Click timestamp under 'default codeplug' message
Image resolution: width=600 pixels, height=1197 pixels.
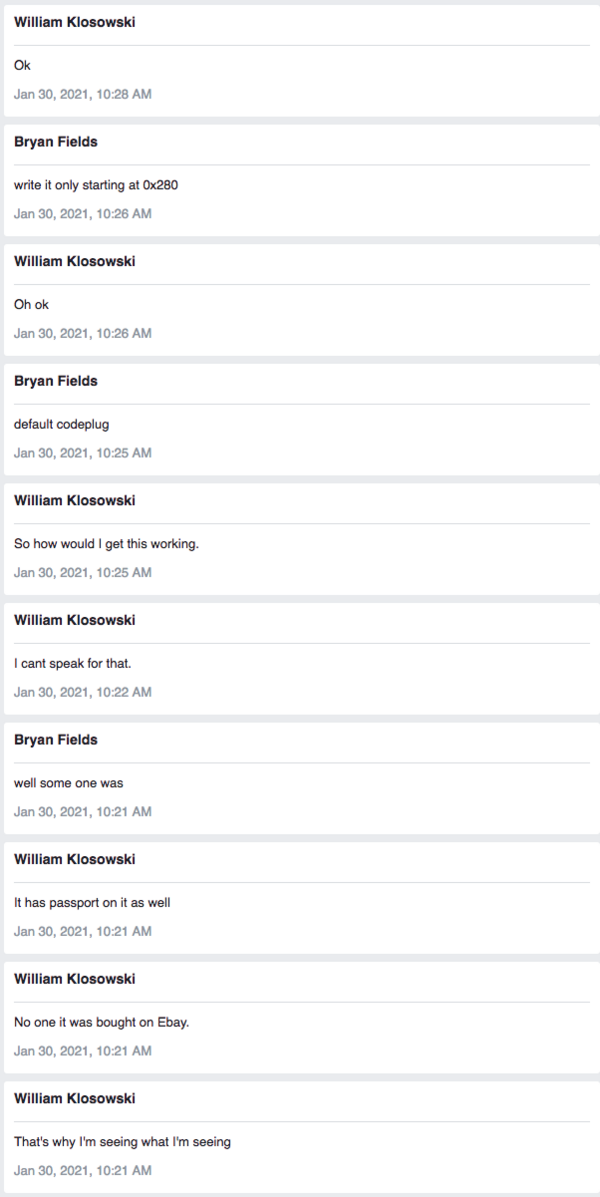click(x=83, y=453)
